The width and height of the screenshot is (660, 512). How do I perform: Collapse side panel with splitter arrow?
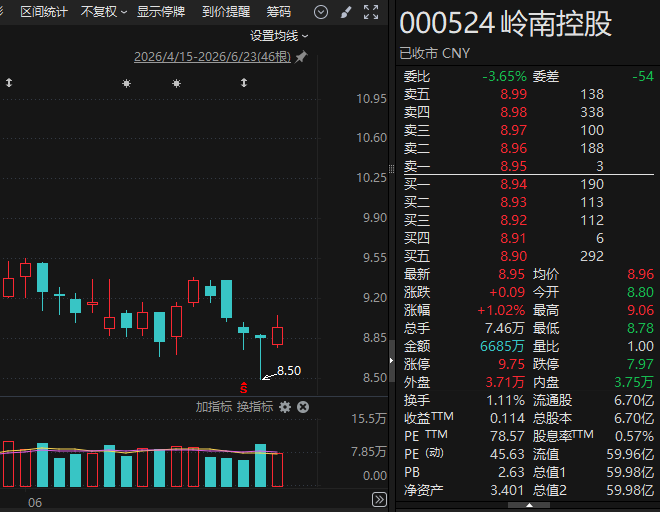391,361
